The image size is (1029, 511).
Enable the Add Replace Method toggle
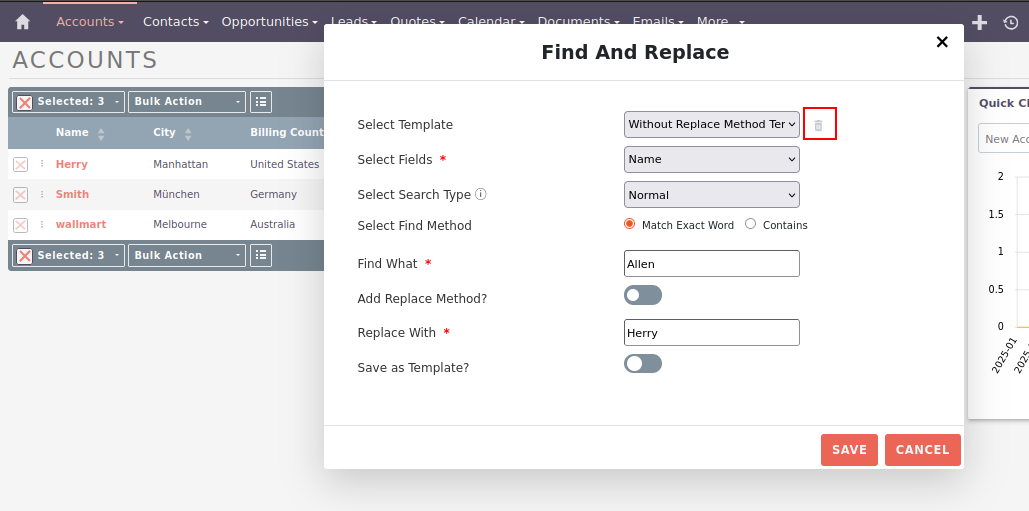pos(642,295)
